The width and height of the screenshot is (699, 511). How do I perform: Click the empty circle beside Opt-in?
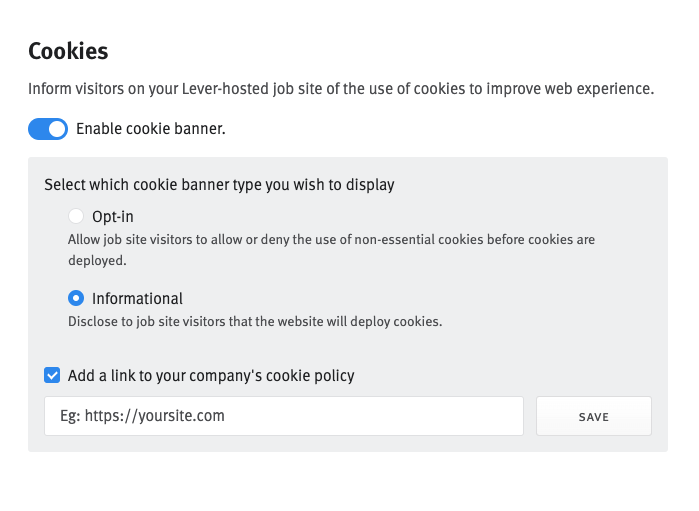tap(76, 216)
